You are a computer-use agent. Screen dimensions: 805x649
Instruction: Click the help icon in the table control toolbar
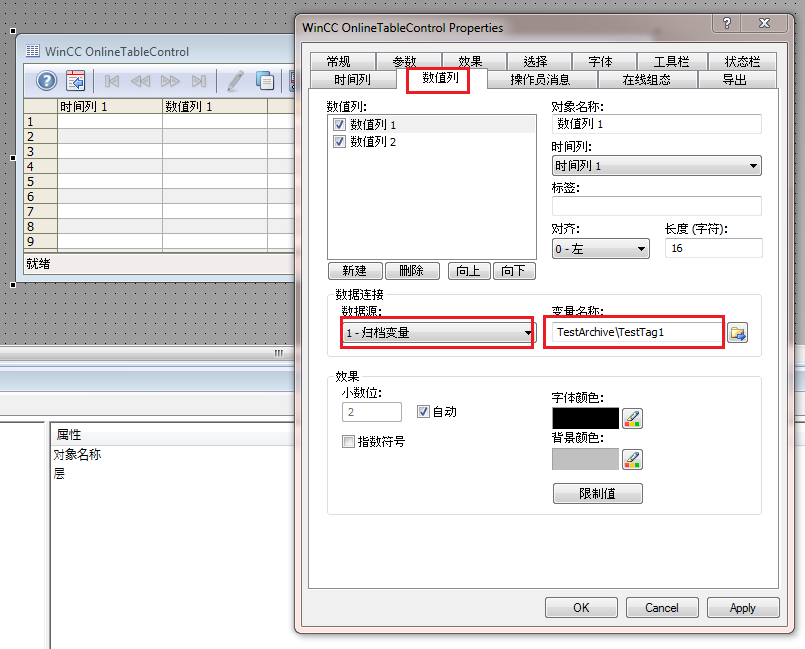(46, 81)
